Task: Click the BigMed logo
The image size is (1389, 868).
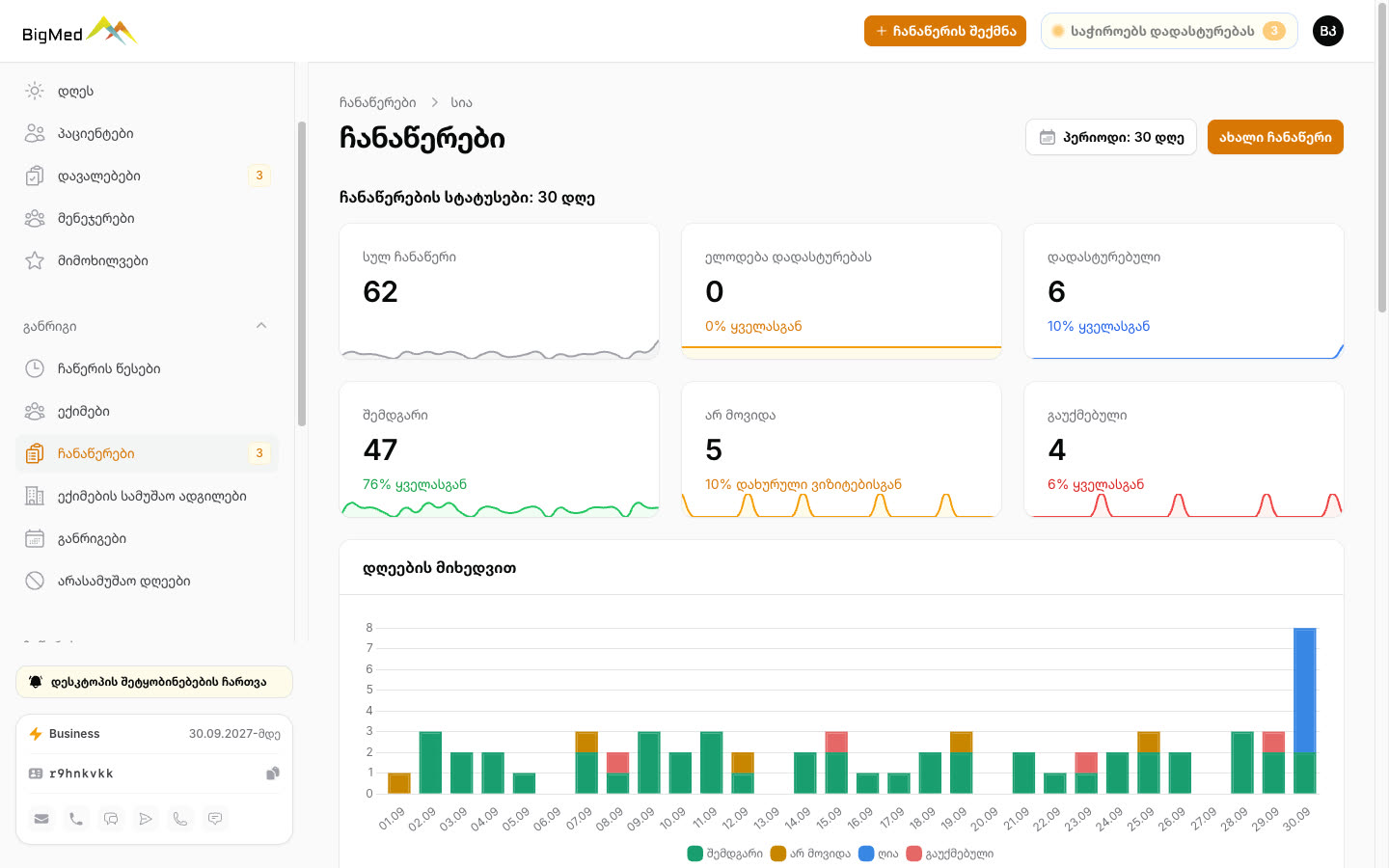Action: [x=80, y=32]
